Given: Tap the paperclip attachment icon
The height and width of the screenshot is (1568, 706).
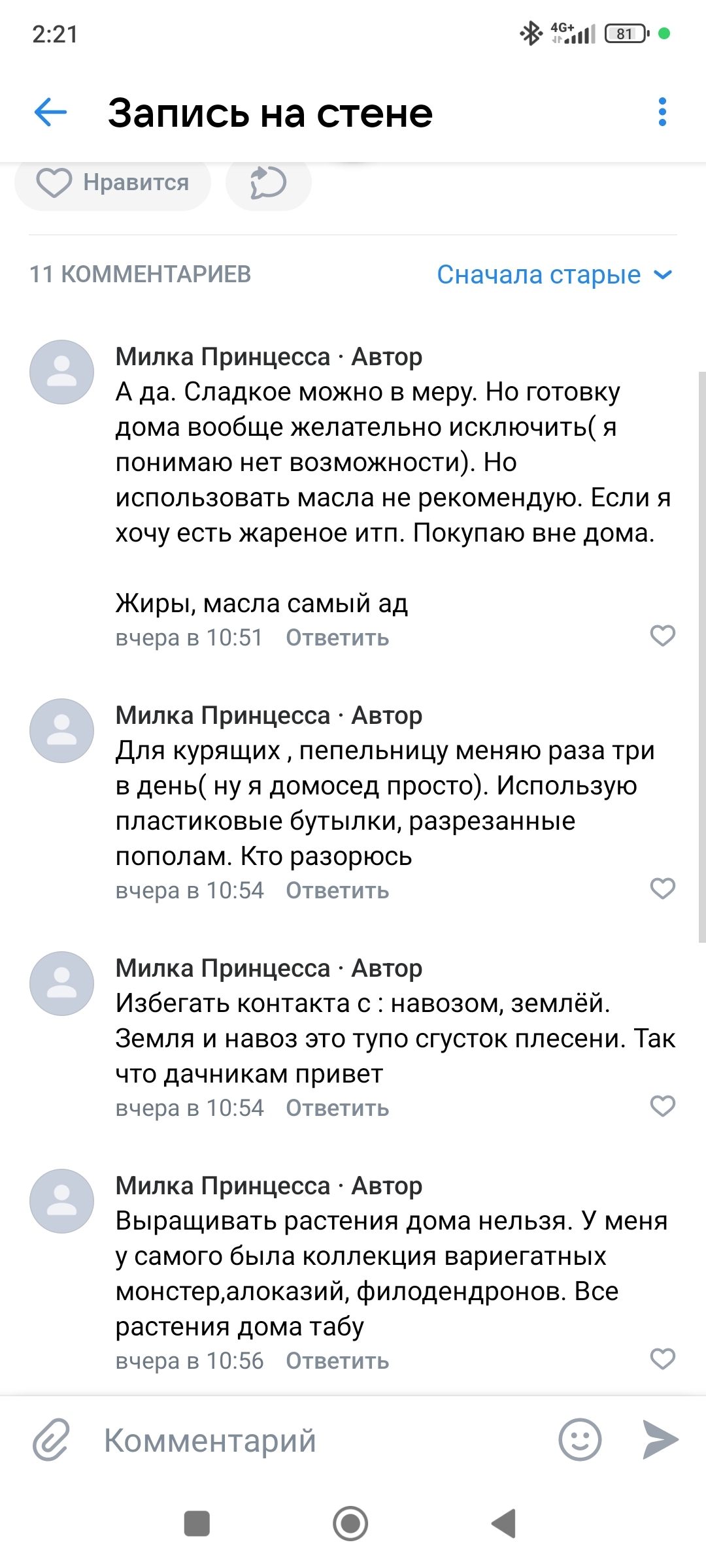Looking at the screenshot, I should tap(51, 1440).
